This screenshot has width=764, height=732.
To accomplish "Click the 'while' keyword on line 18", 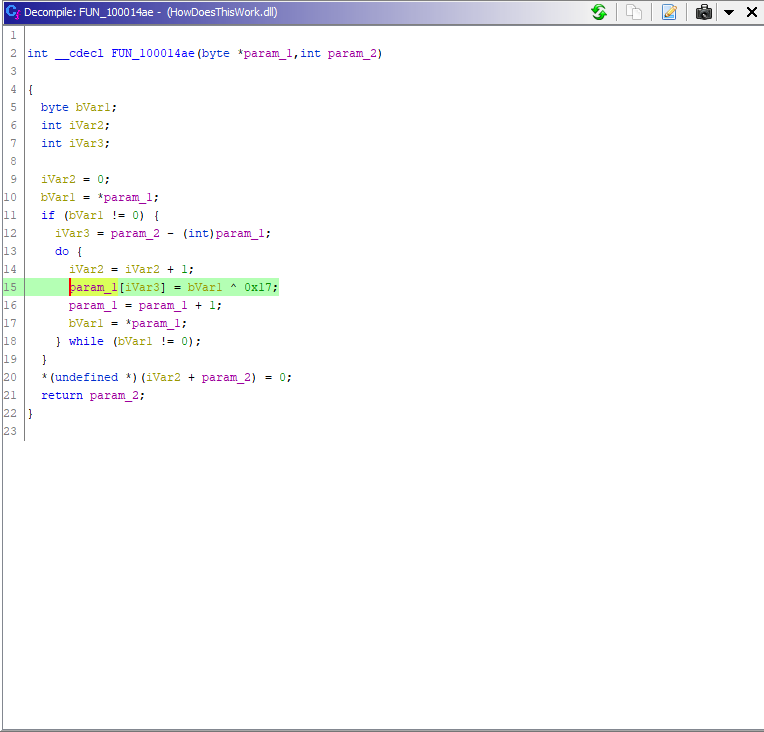I will tap(86, 341).
